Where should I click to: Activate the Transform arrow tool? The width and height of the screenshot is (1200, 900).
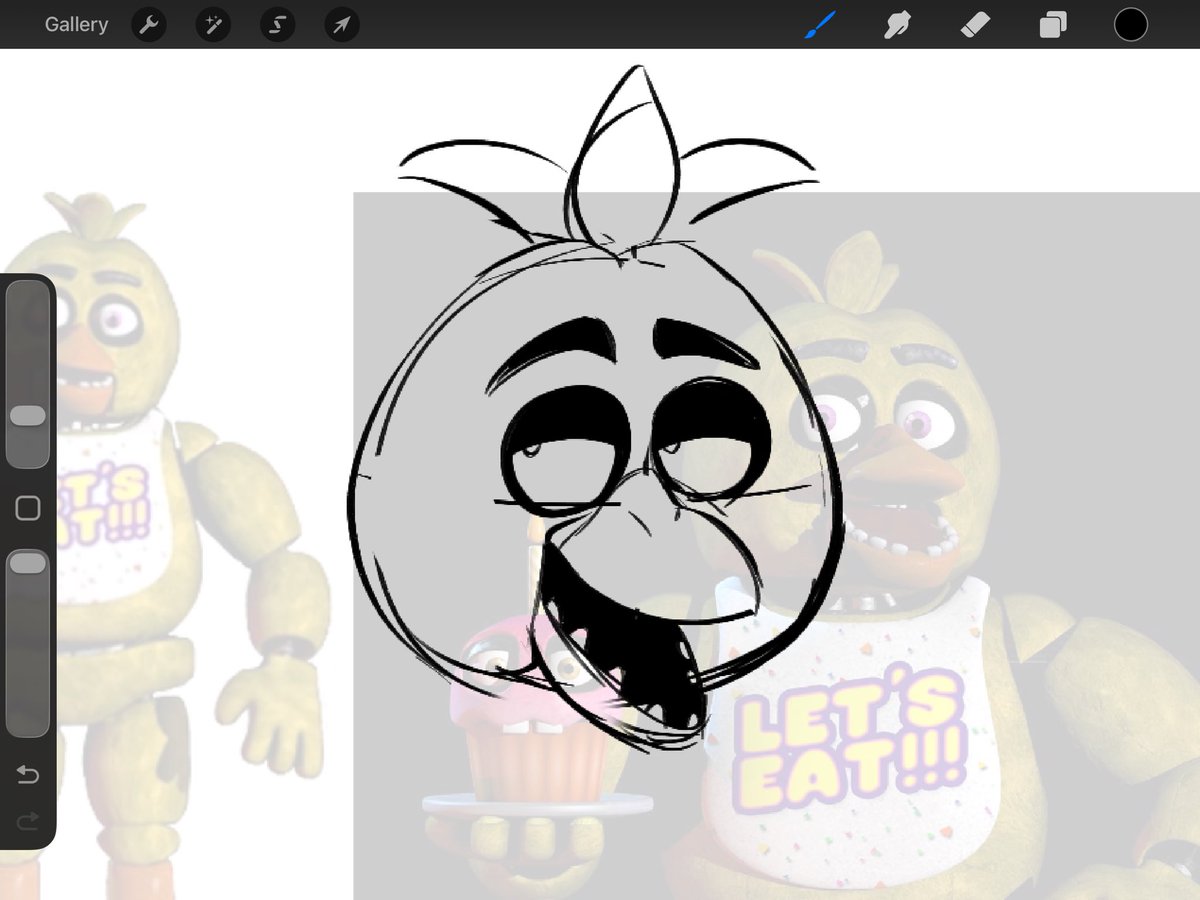pos(342,25)
